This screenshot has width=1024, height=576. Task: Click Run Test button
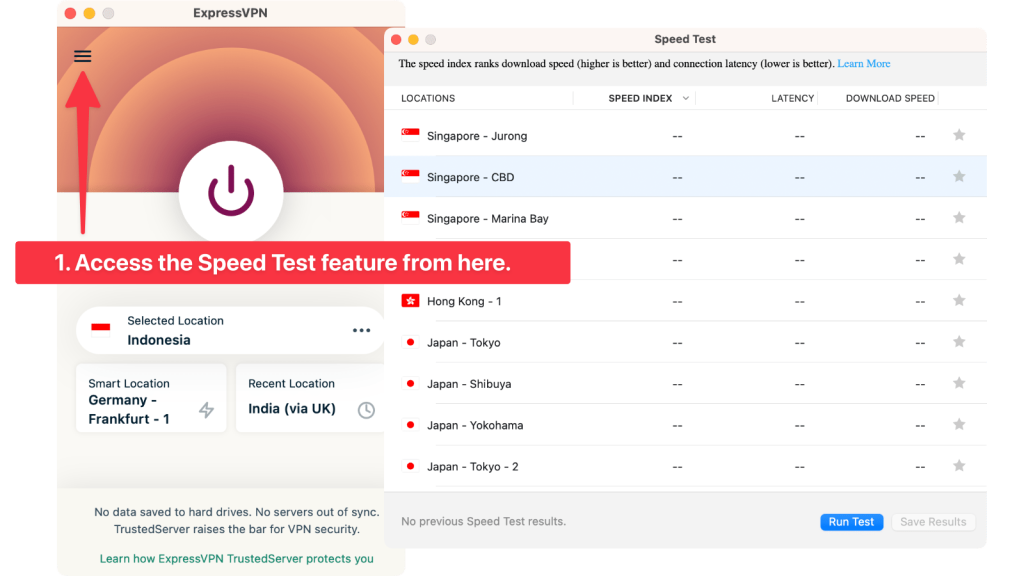pyautogui.click(x=851, y=522)
